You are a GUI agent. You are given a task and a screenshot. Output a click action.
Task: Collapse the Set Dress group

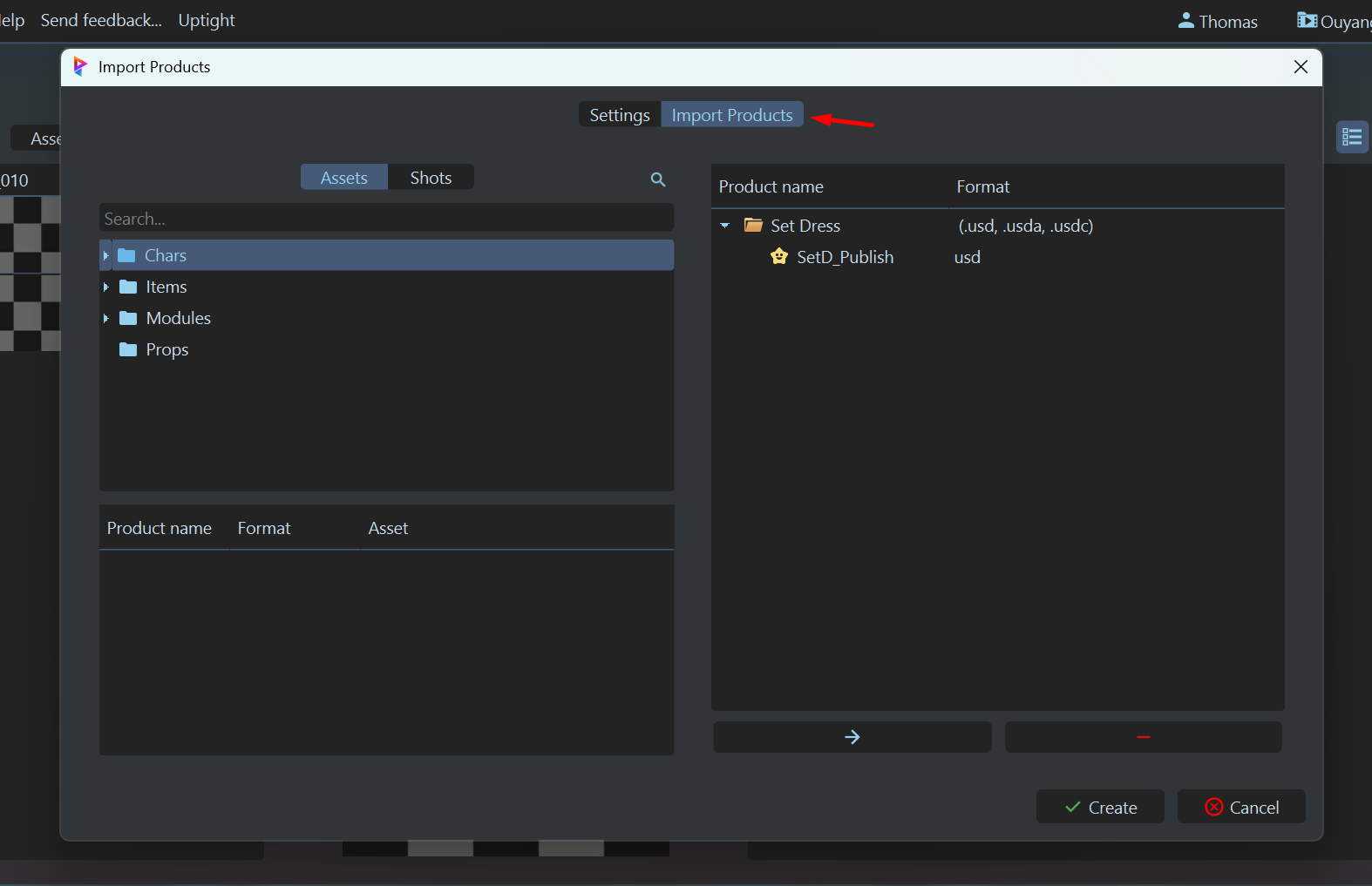click(725, 226)
